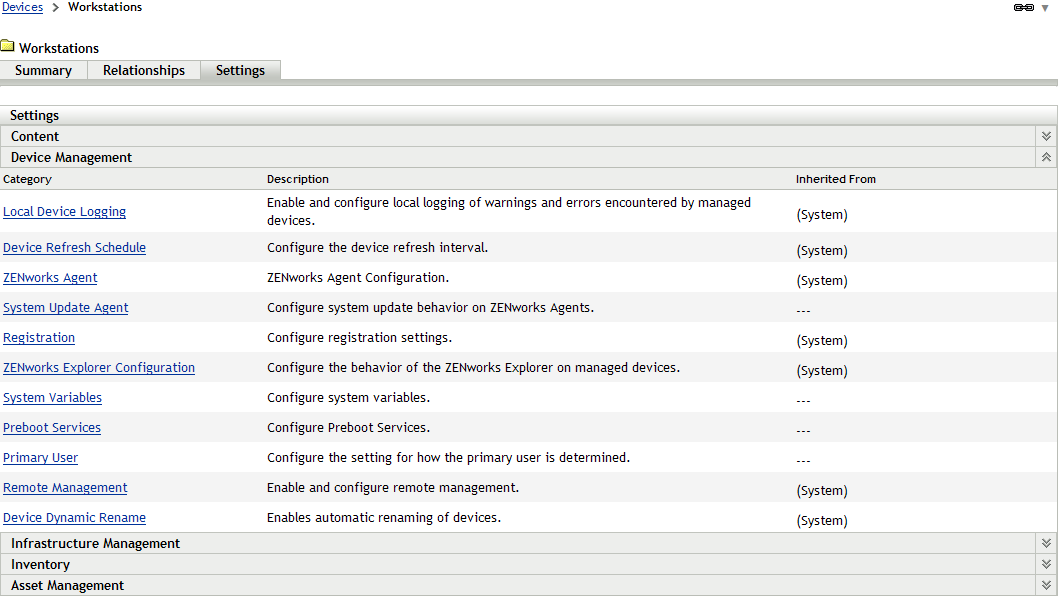Expand the Content settings section
This screenshot has width=1059, height=598.
coord(1045,135)
